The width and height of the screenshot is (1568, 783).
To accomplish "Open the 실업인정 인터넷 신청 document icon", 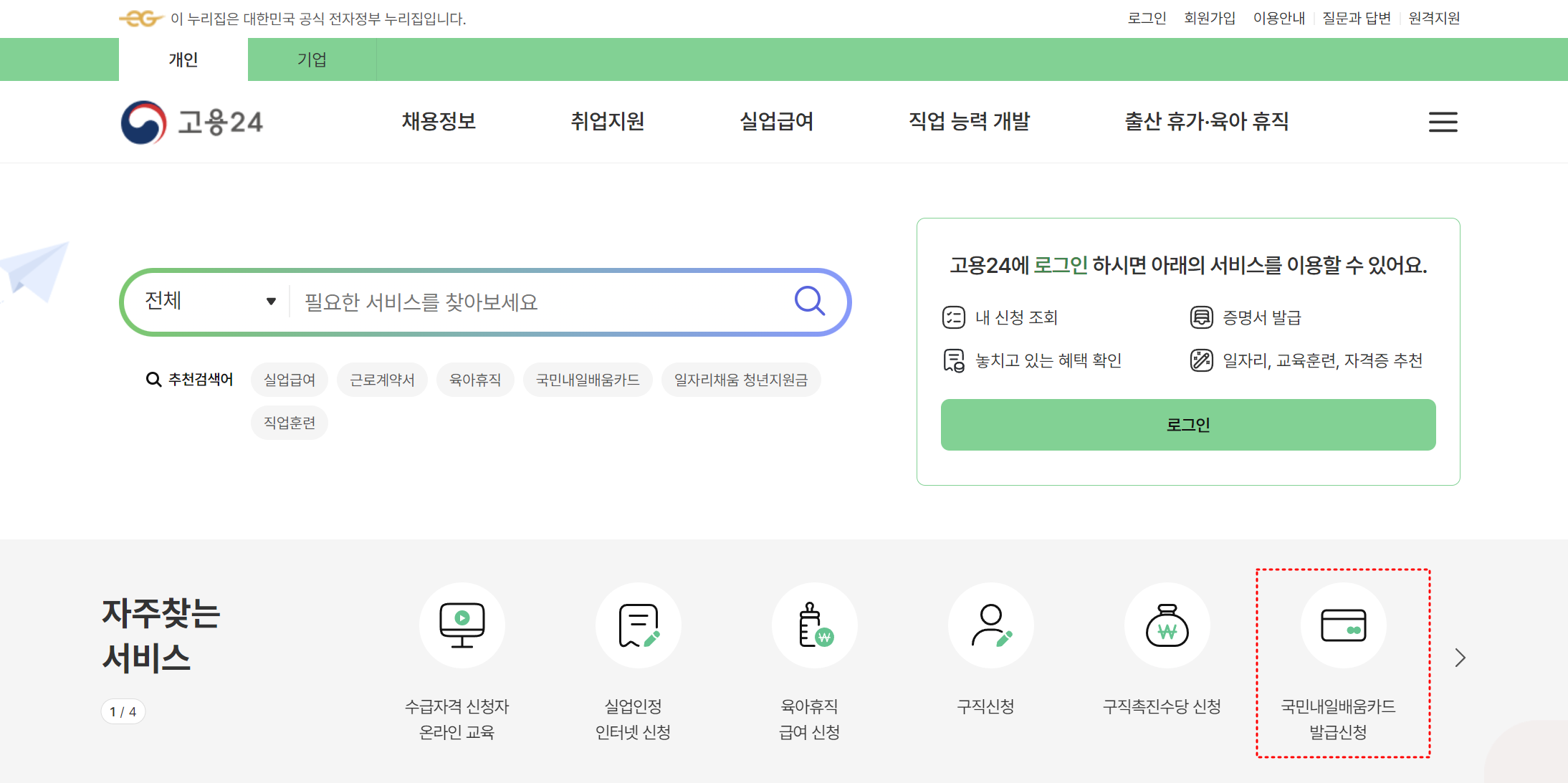I will (638, 625).
